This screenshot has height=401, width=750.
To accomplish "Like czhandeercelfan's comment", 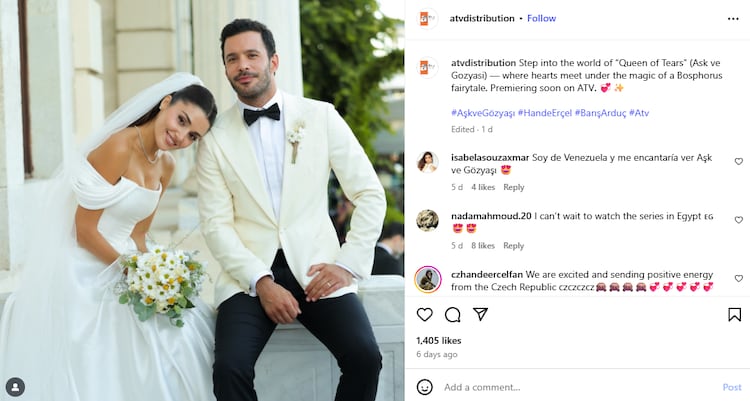I will (739, 278).
